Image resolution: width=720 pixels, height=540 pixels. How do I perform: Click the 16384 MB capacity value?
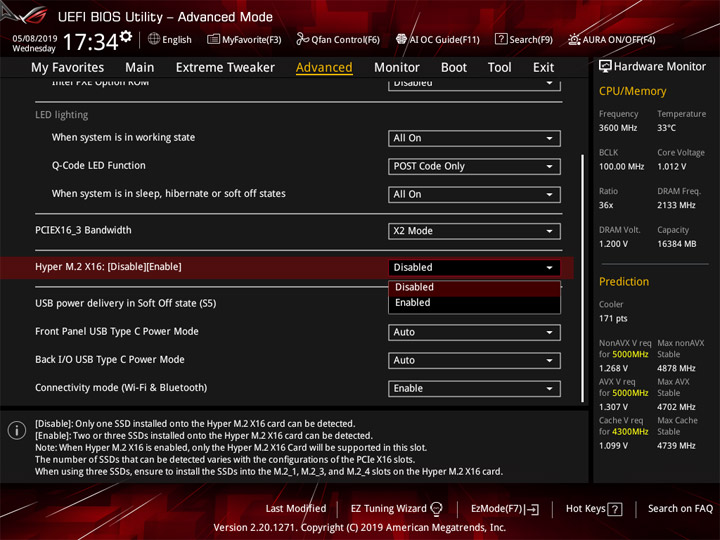676,244
